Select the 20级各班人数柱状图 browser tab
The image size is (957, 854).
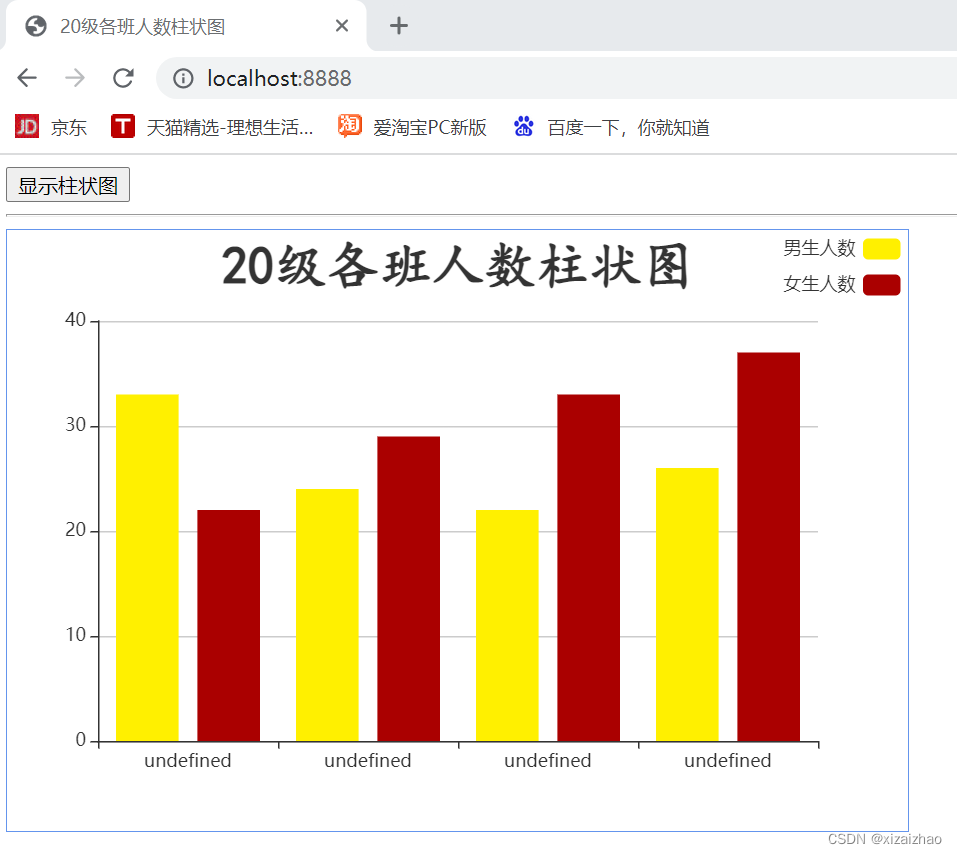[186, 26]
